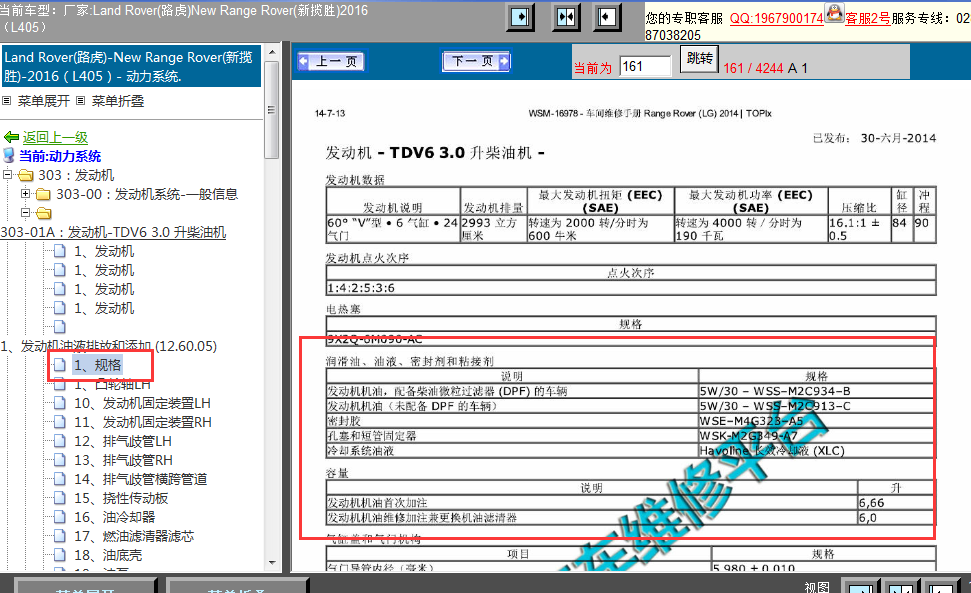Click the square icon before 菜单折叠
Image resolution: width=971 pixels, height=593 pixels.
tap(81, 100)
